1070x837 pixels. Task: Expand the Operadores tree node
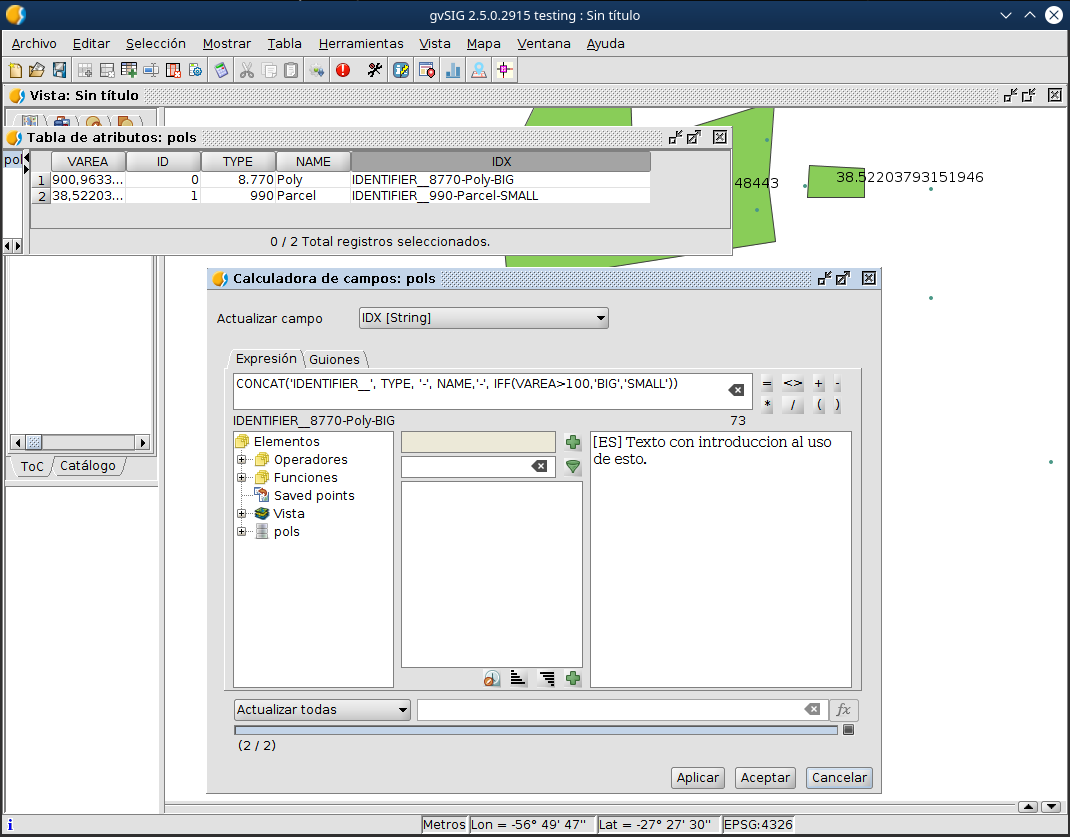[x=242, y=460]
